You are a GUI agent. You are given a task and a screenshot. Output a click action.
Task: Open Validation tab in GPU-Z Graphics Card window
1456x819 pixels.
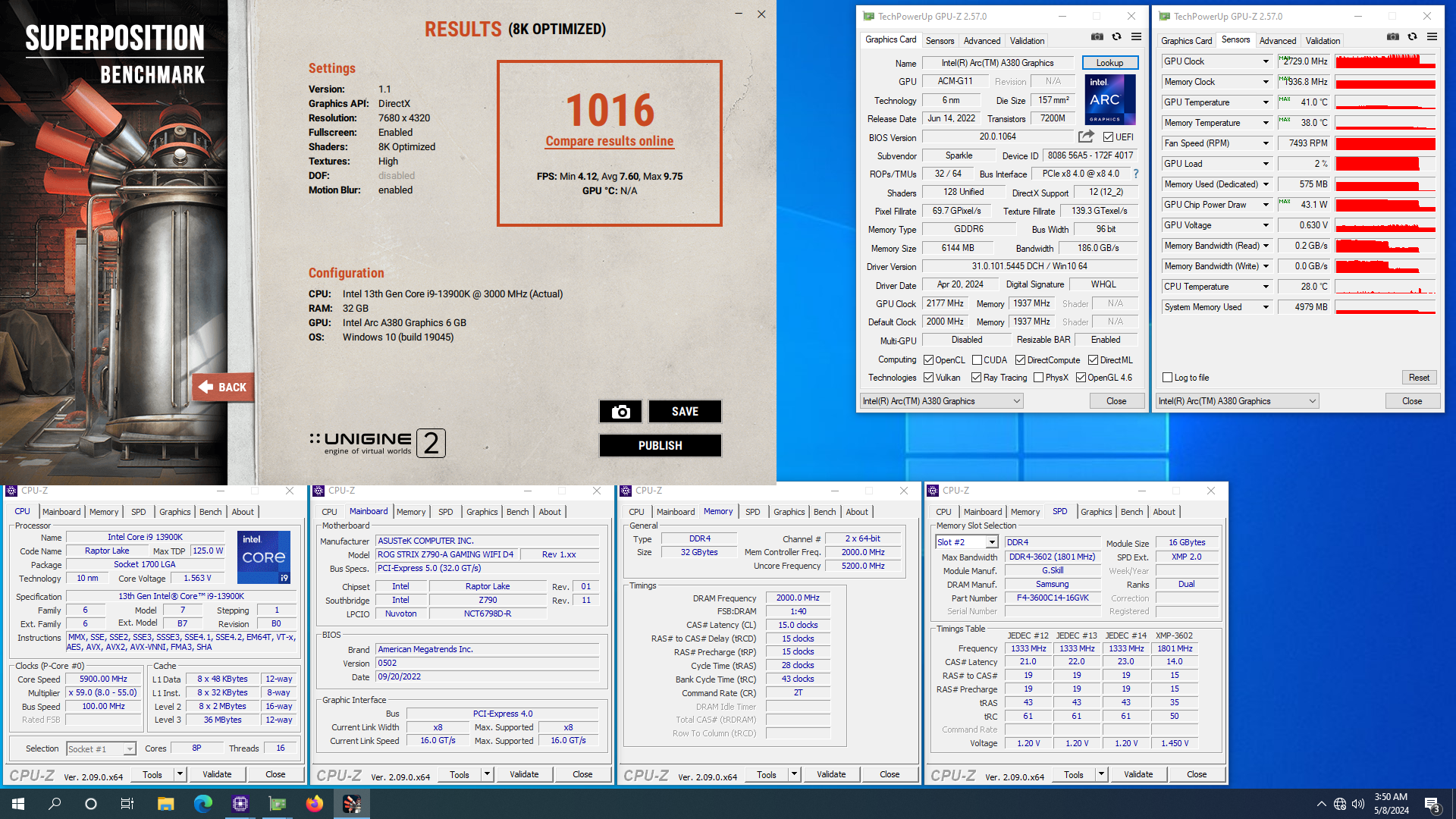(1027, 41)
